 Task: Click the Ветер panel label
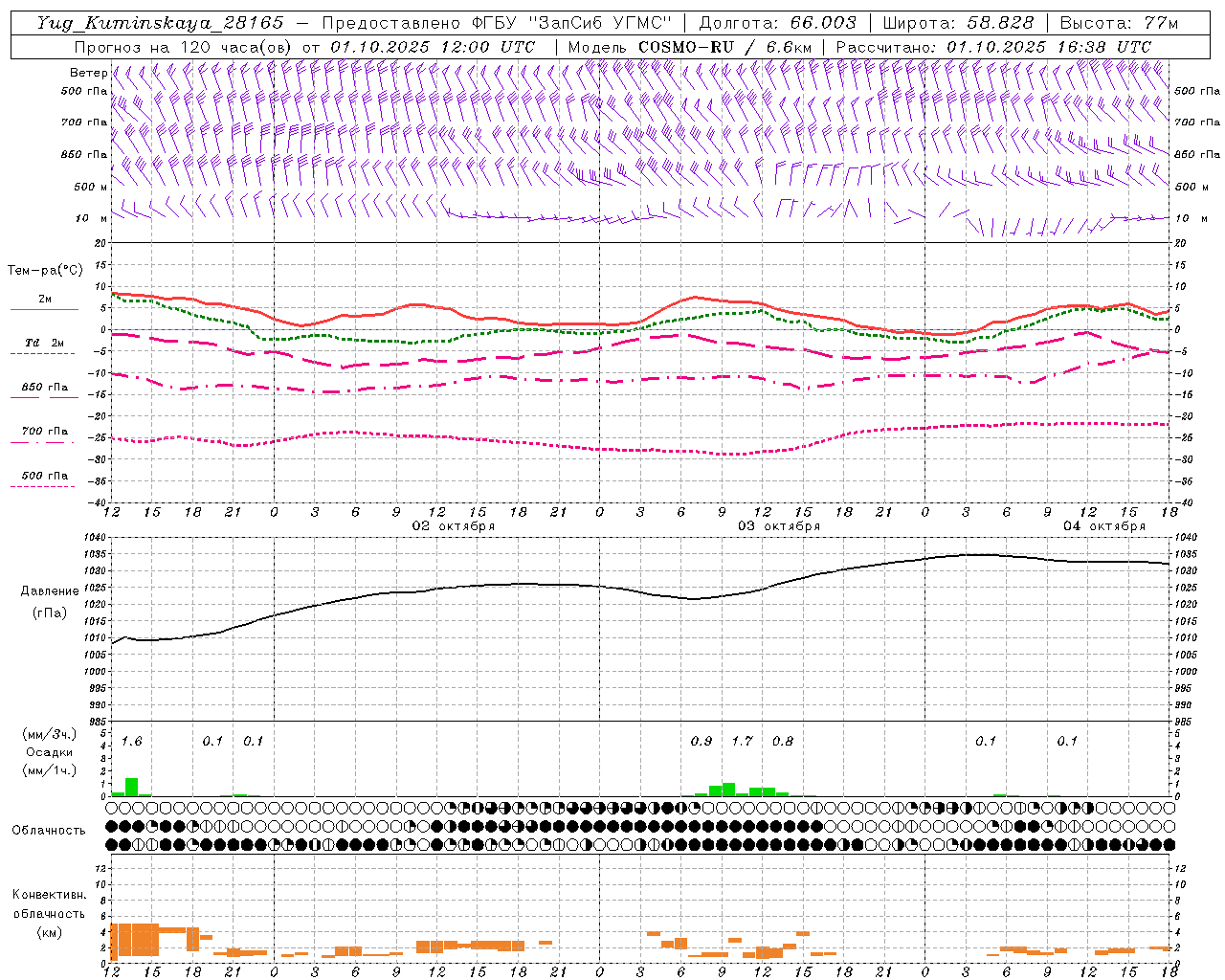(x=88, y=73)
